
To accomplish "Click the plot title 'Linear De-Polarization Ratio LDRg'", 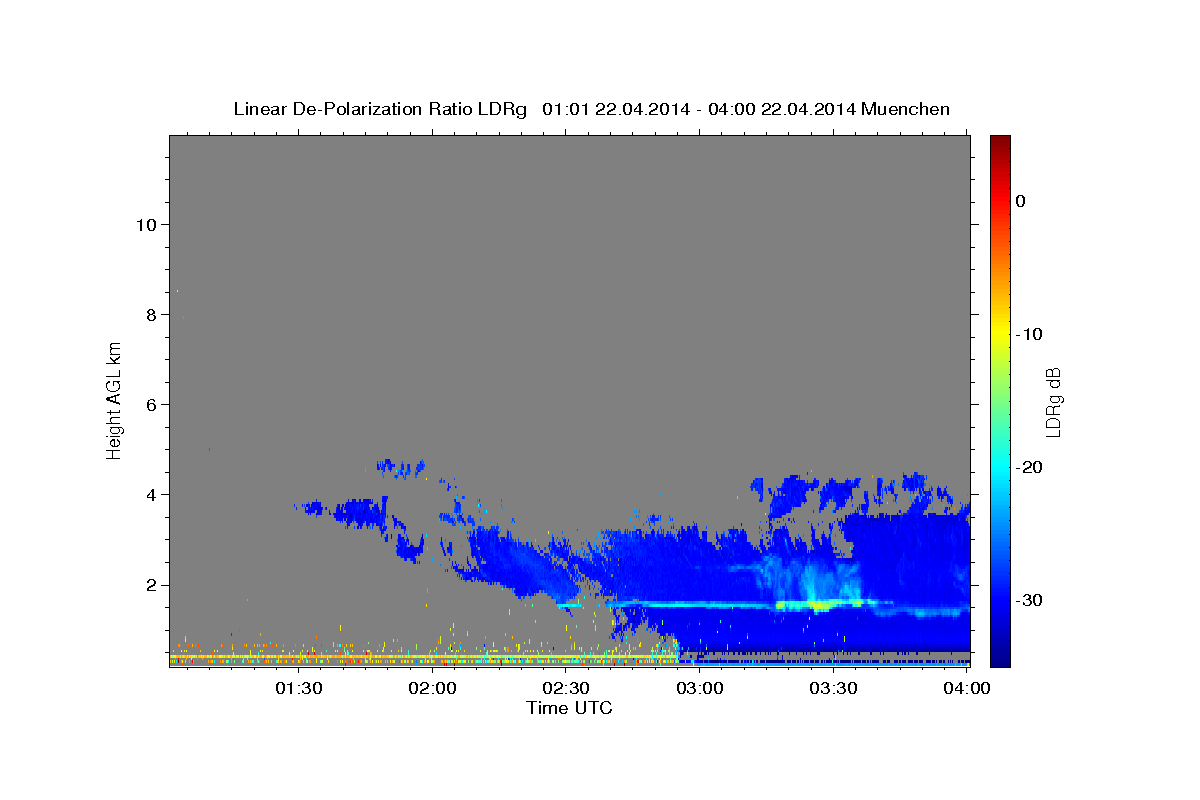I will point(379,109).
